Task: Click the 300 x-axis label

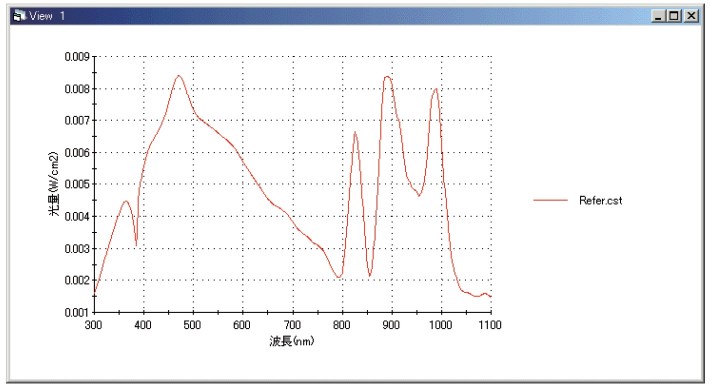Action: [x=94, y=325]
